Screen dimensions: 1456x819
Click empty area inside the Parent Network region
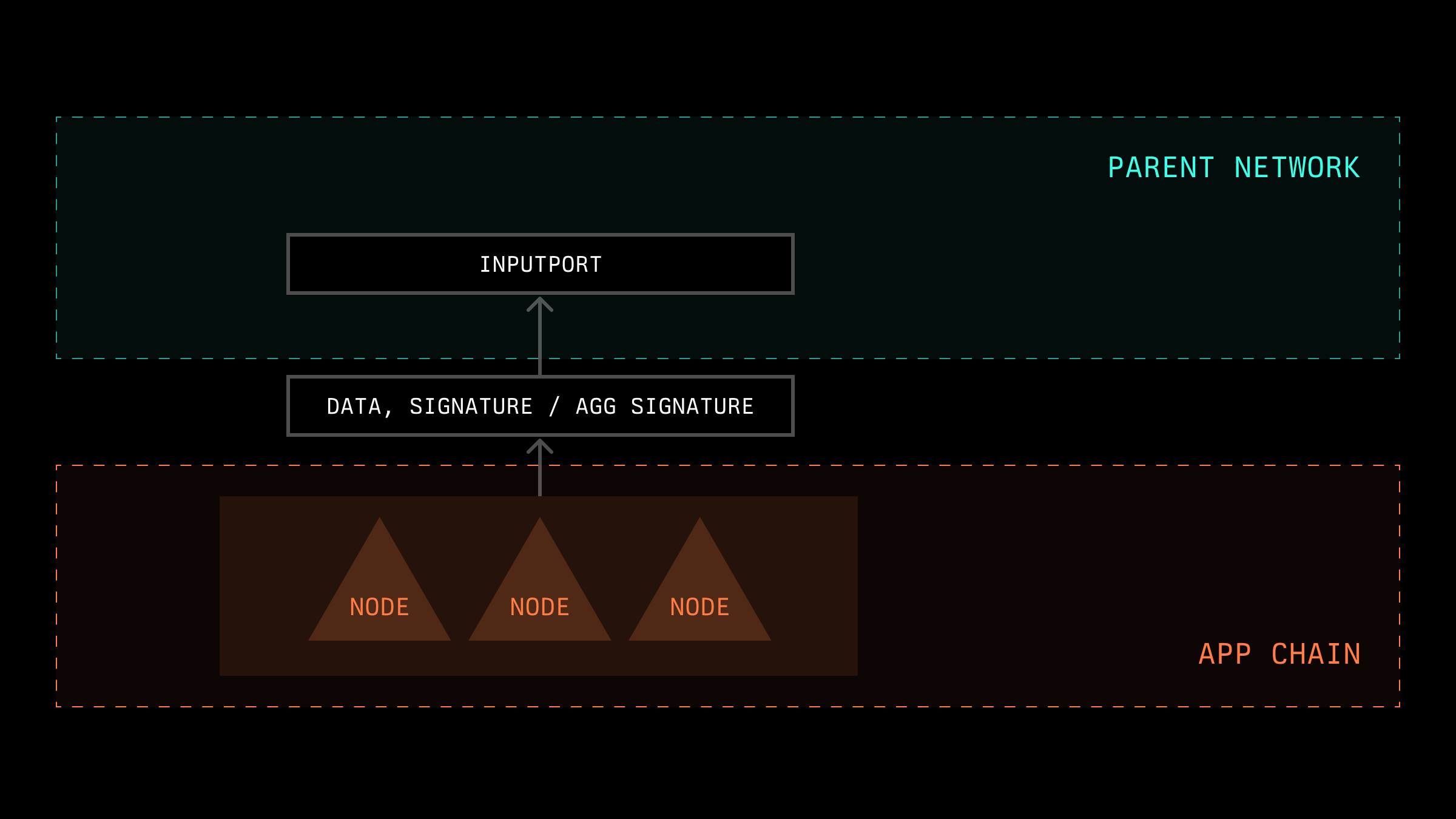1031,273
